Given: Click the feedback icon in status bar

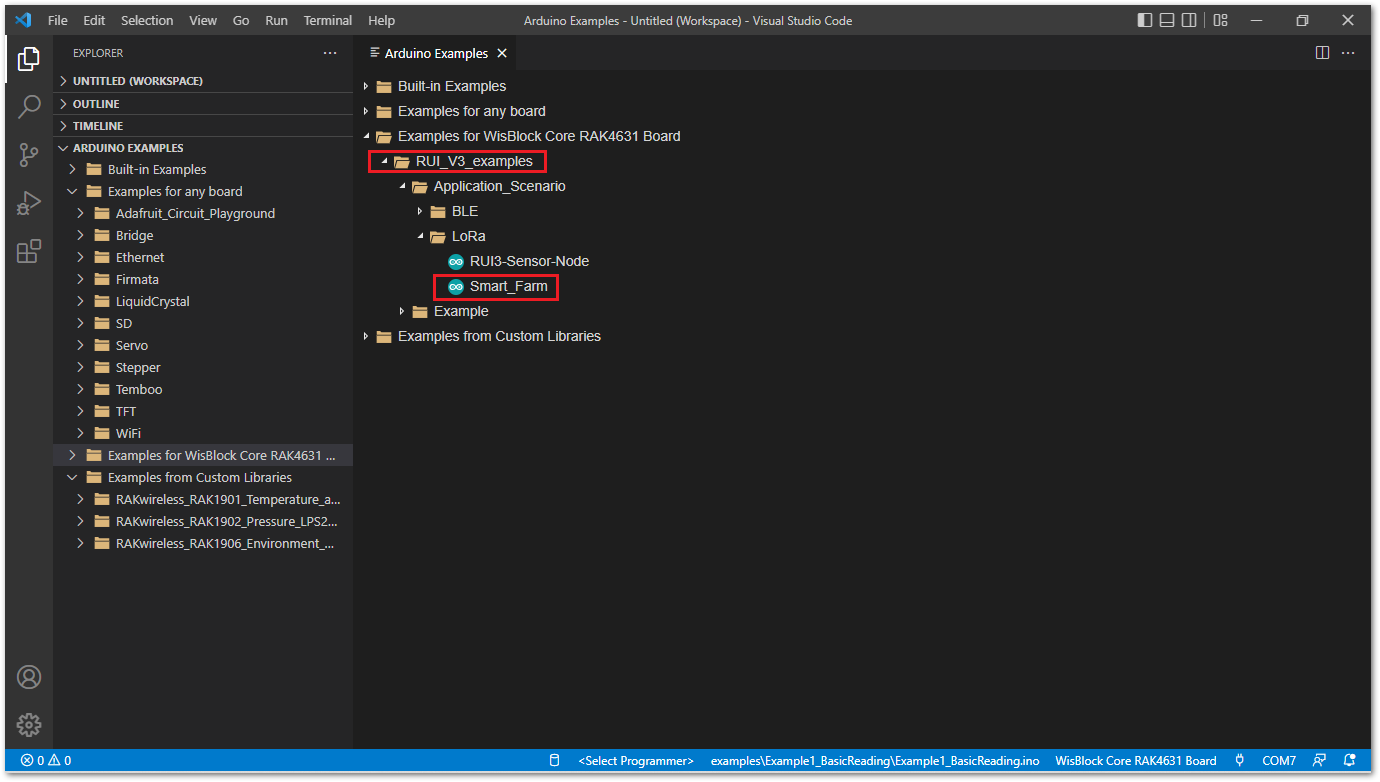Looking at the screenshot, I should (1320, 761).
